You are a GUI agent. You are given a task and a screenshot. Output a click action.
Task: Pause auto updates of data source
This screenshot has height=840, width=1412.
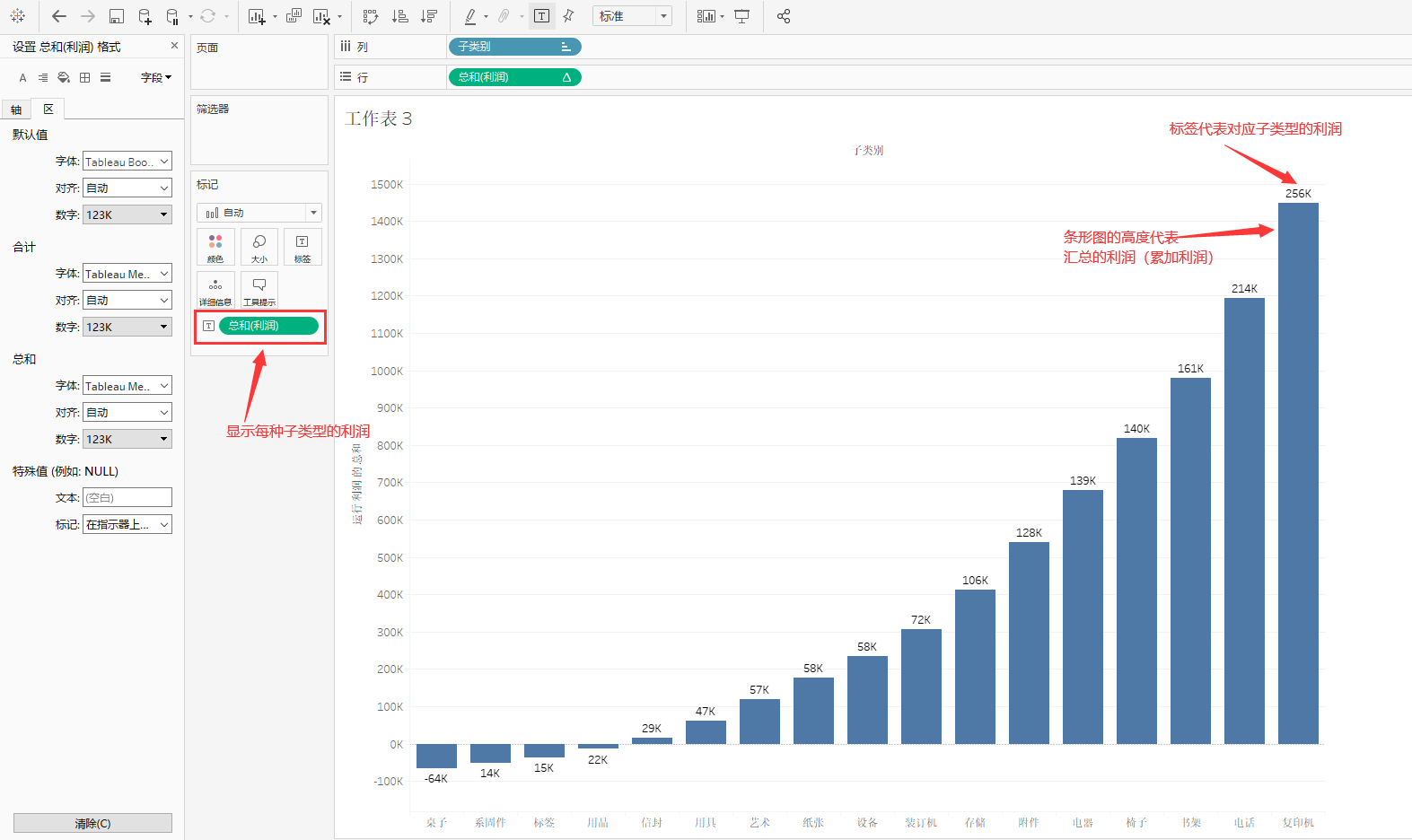[x=172, y=16]
